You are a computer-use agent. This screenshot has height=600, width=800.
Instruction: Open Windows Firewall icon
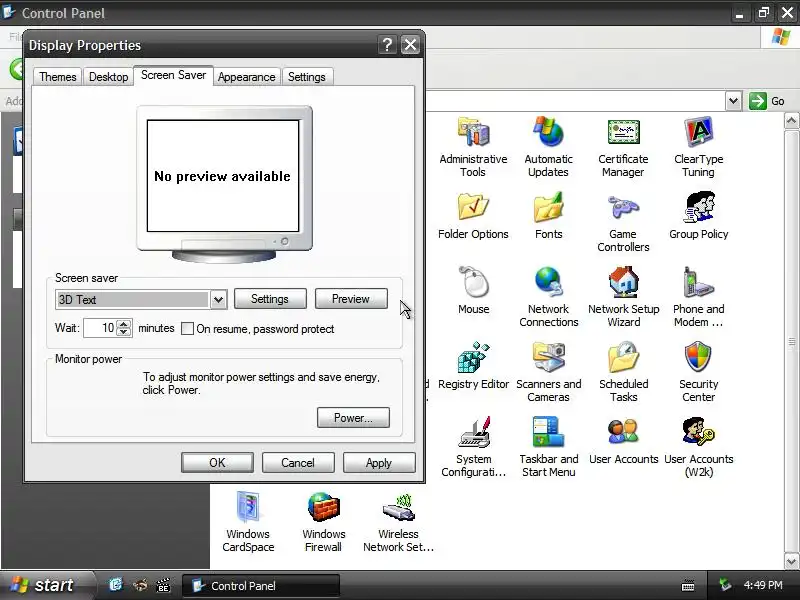pos(323,507)
